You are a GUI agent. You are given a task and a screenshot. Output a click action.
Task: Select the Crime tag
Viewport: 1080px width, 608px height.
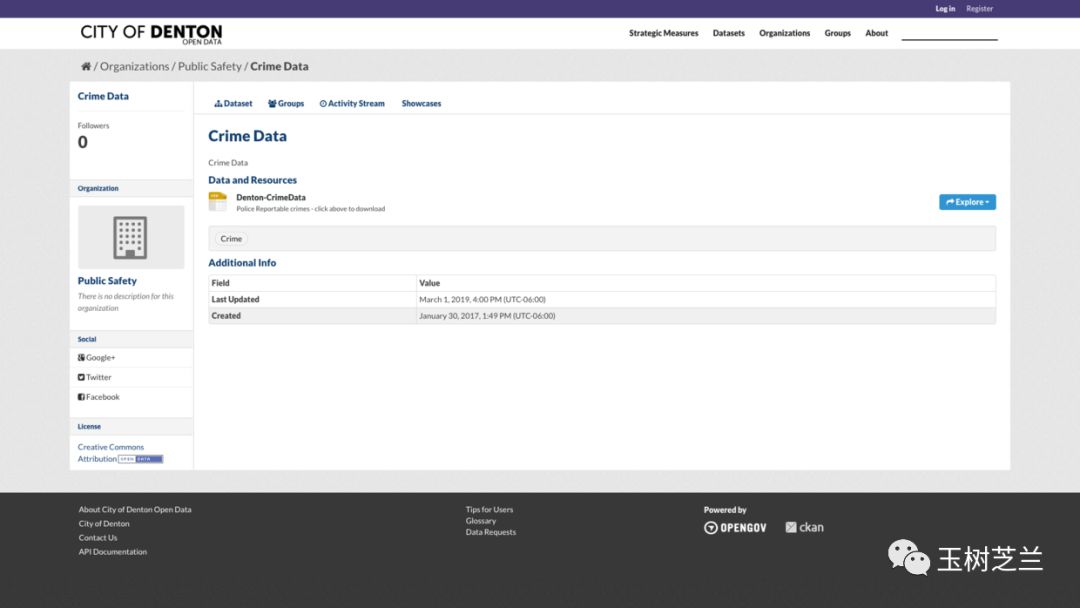(231, 239)
